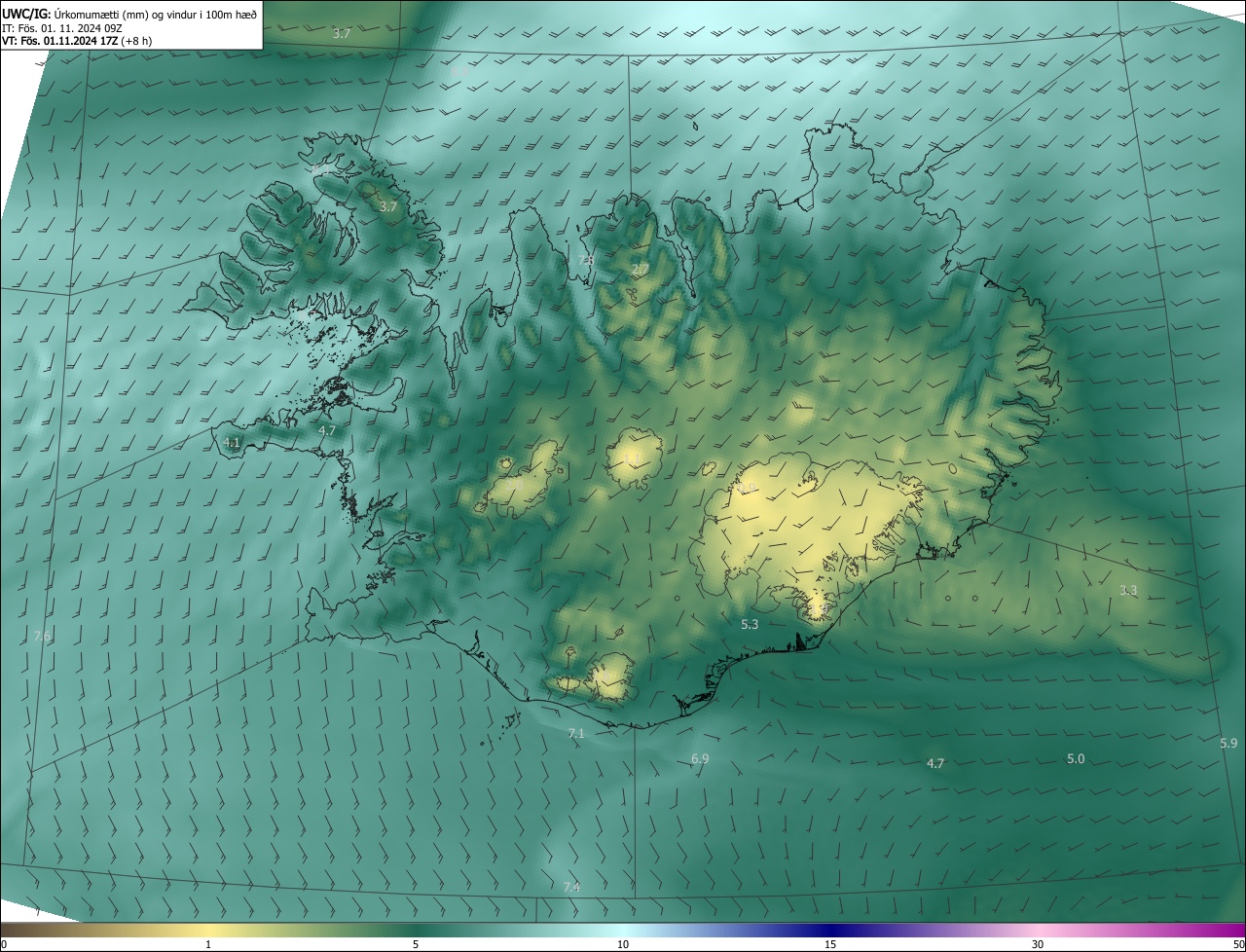Click the '4.1' value label

232,442
